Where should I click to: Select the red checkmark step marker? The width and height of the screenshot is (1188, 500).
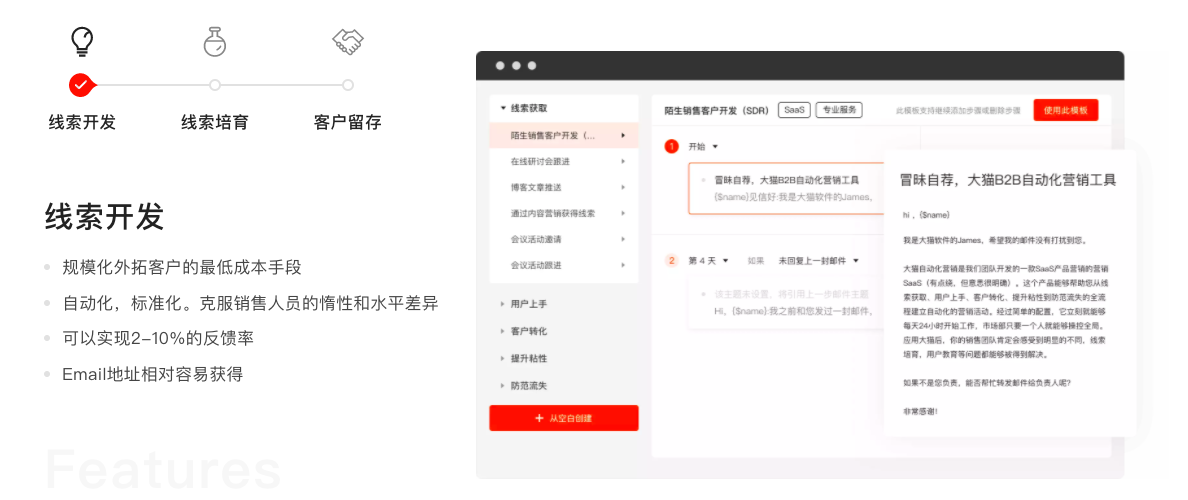[x=82, y=85]
